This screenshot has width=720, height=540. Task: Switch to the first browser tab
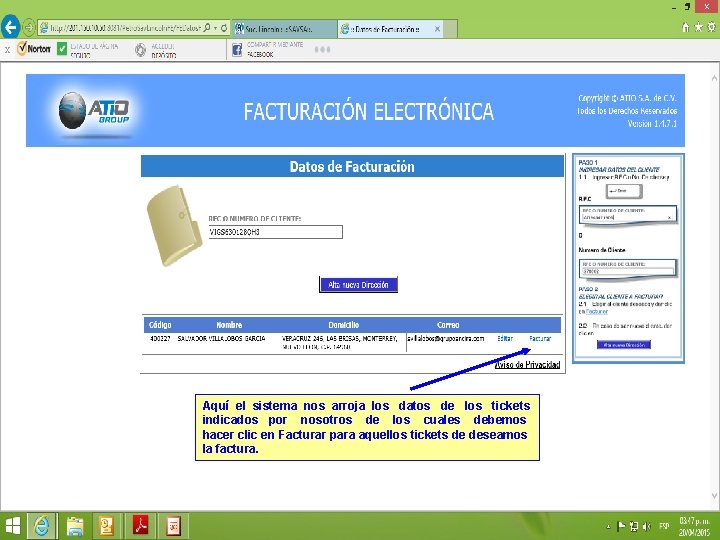click(x=284, y=29)
